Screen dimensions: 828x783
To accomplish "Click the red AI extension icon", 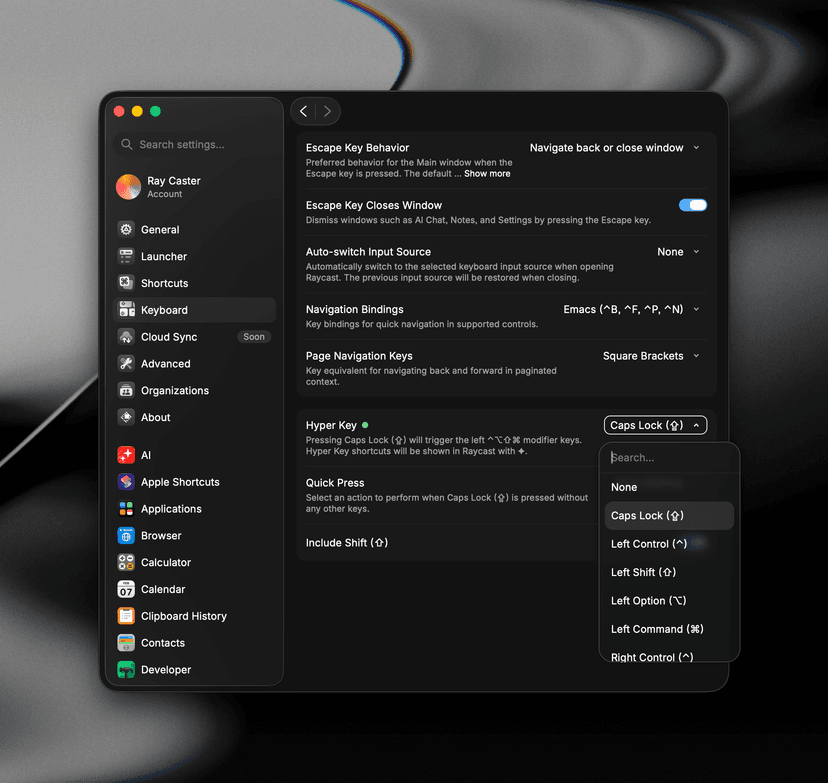I will pyautogui.click(x=126, y=455).
